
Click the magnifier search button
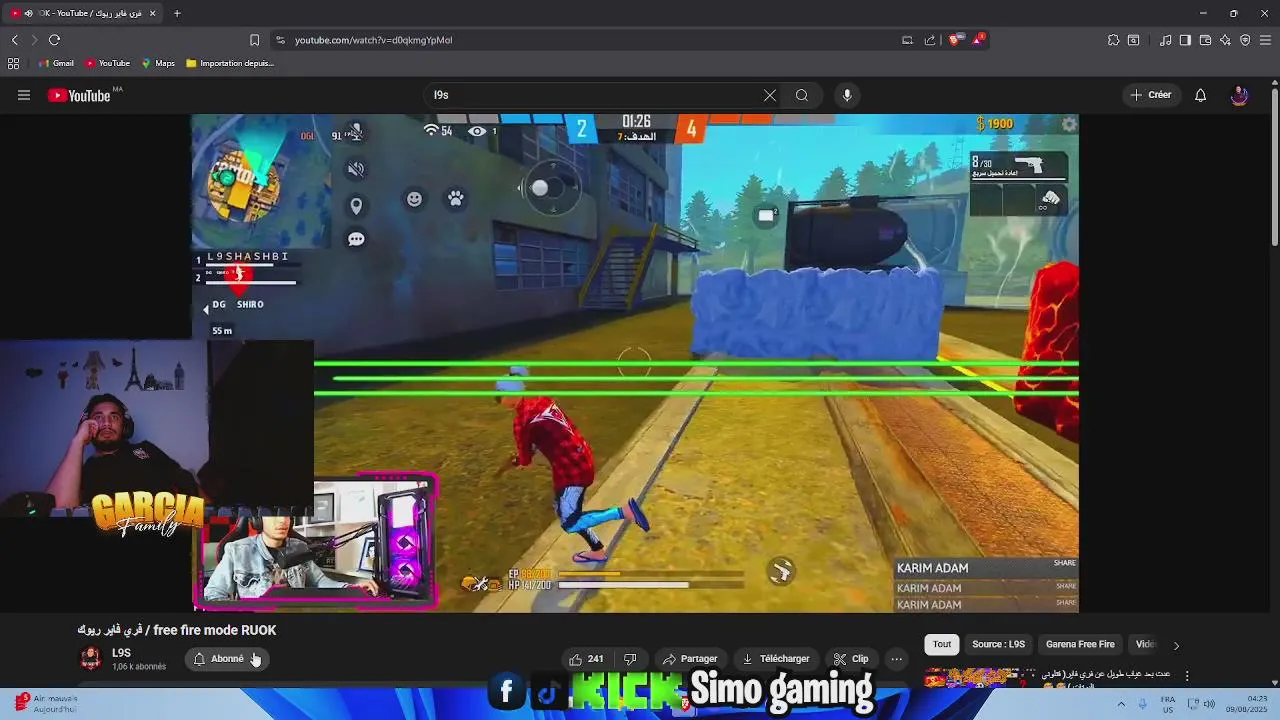[802, 95]
